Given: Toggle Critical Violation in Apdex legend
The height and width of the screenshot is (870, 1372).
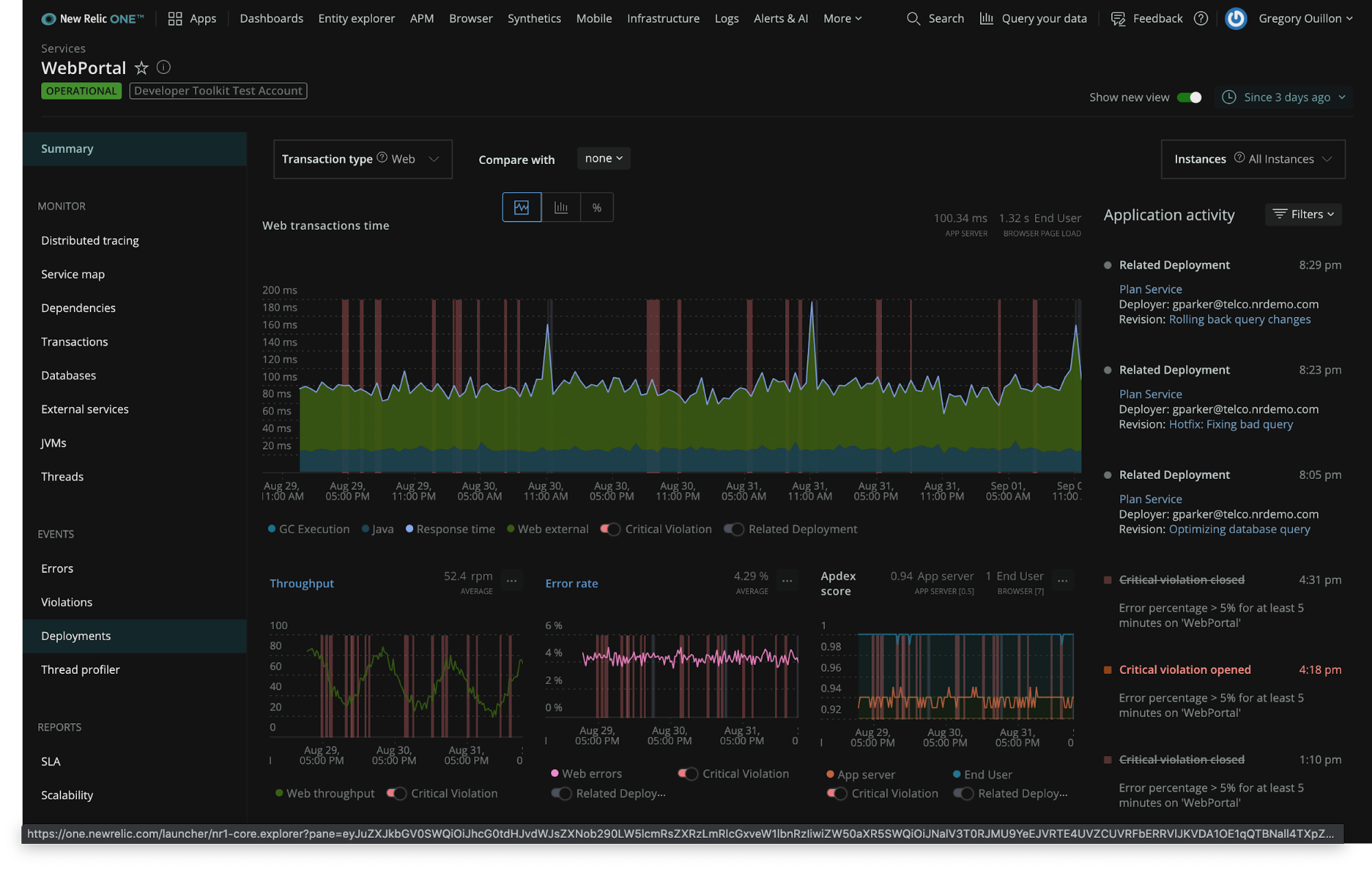Looking at the screenshot, I should [x=837, y=794].
